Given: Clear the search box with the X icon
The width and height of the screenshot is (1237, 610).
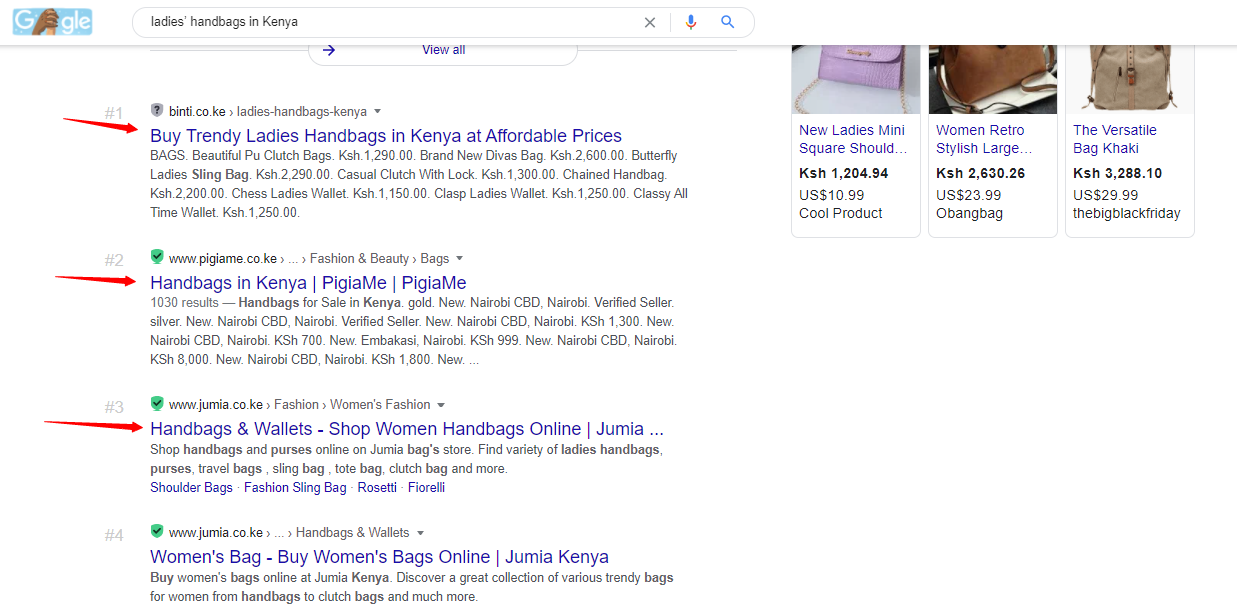Looking at the screenshot, I should (x=650, y=22).
